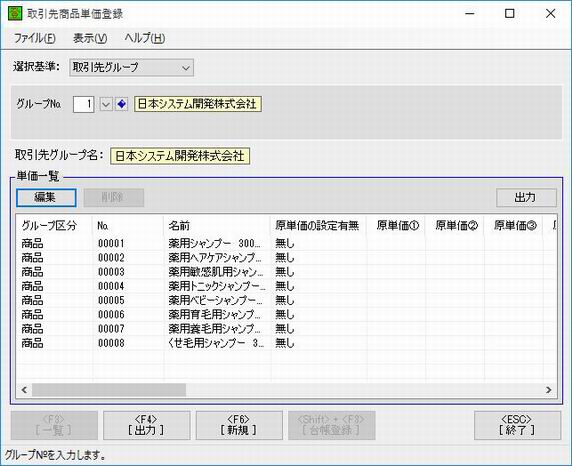Viewport: 572px width, 466px height.
Task: Open the ファイル(F) menu
Action: tap(35, 38)
